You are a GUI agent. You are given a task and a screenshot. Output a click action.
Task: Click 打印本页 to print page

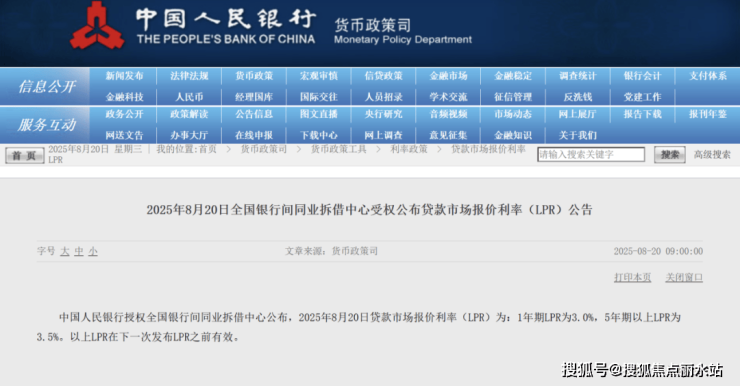(632, 277)
